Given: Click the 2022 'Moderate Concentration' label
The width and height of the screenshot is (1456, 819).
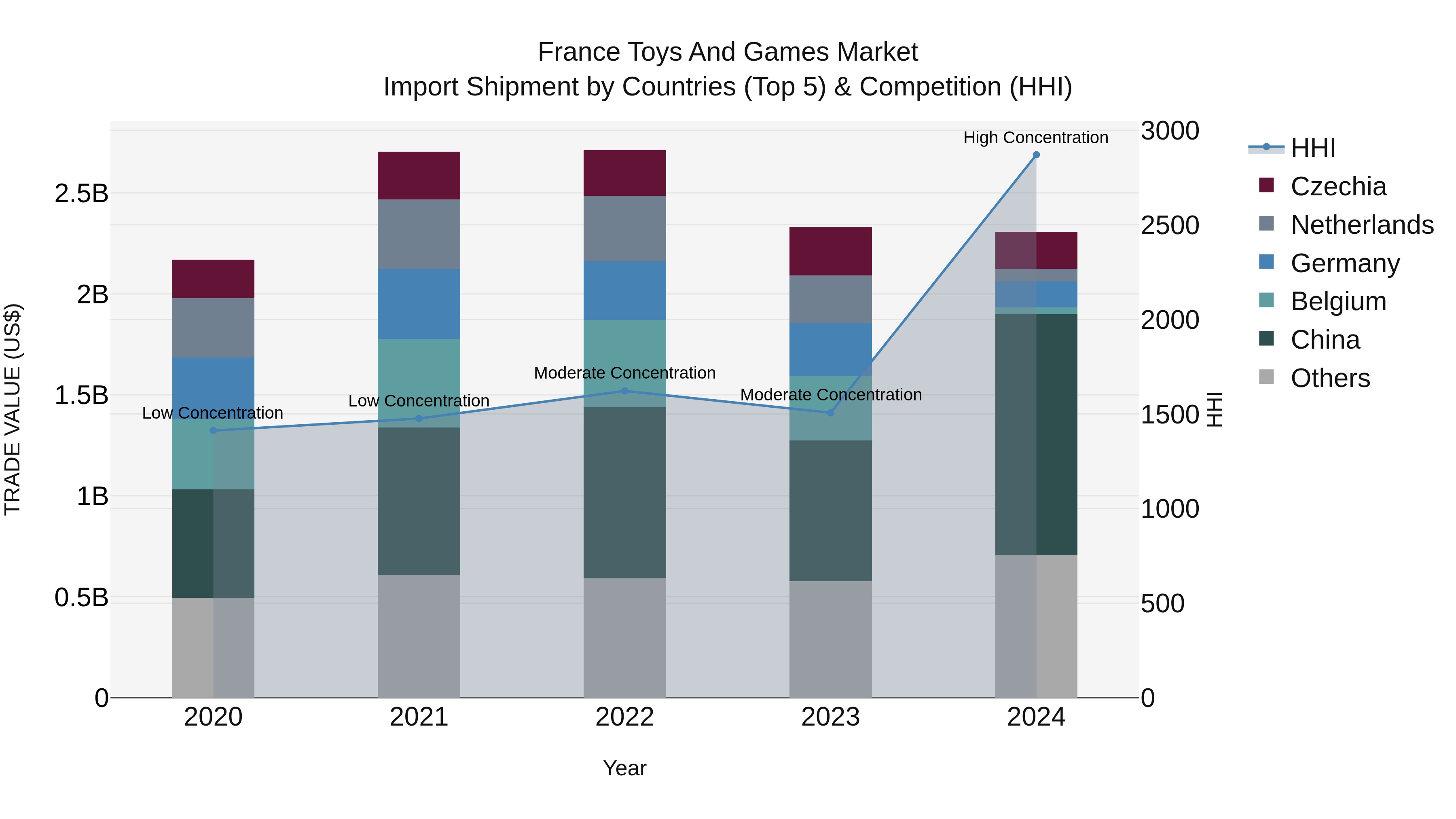Looking at the screenshot, I should coord(624,373).
